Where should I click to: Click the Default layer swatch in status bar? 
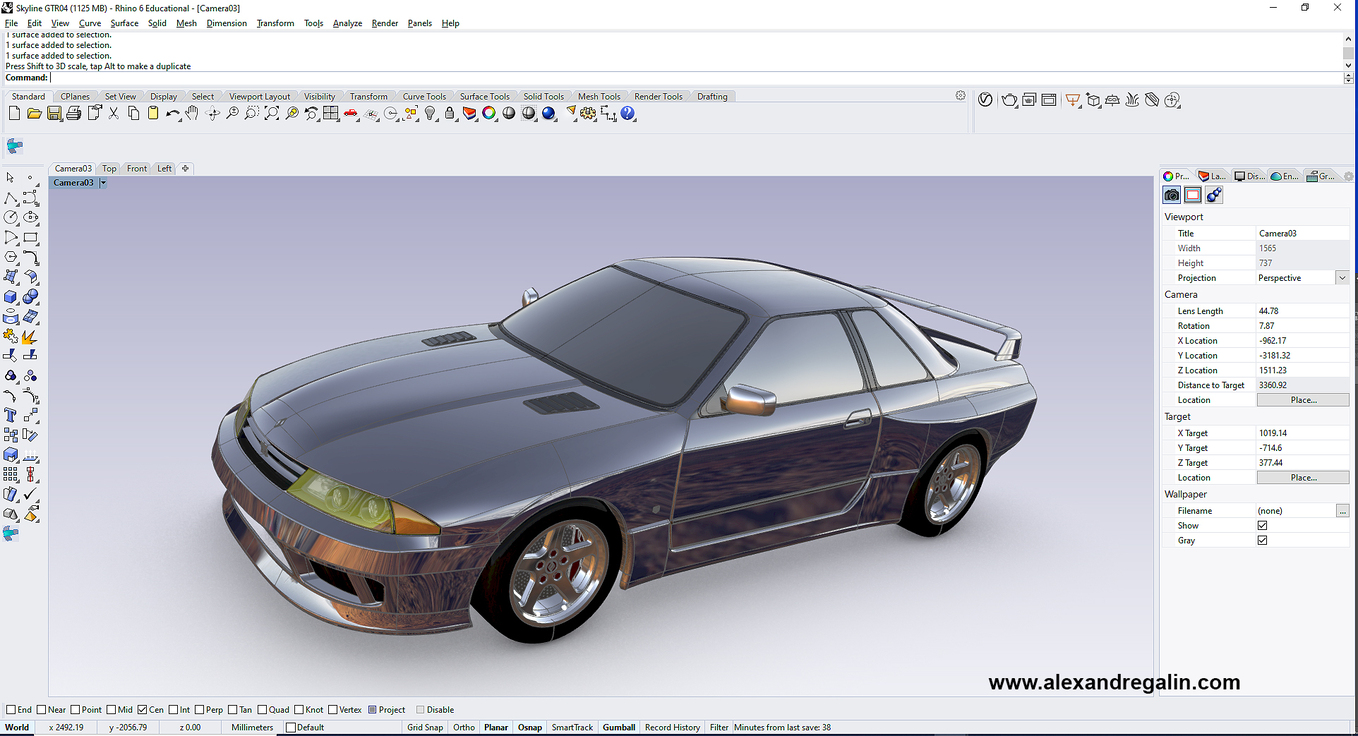point(291,727)
